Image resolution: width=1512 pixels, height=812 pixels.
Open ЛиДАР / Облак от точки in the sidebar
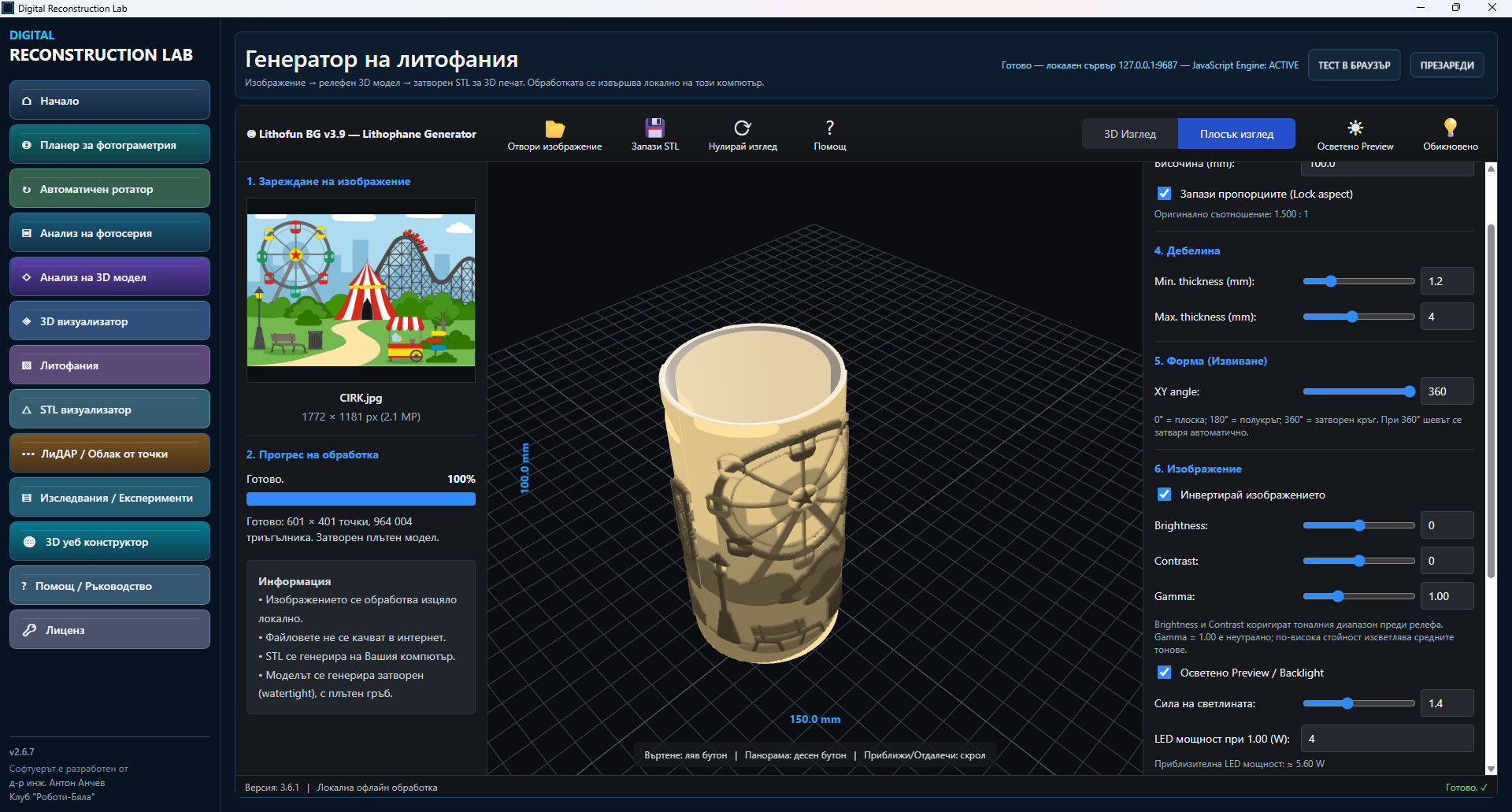(x=109, y=454)
